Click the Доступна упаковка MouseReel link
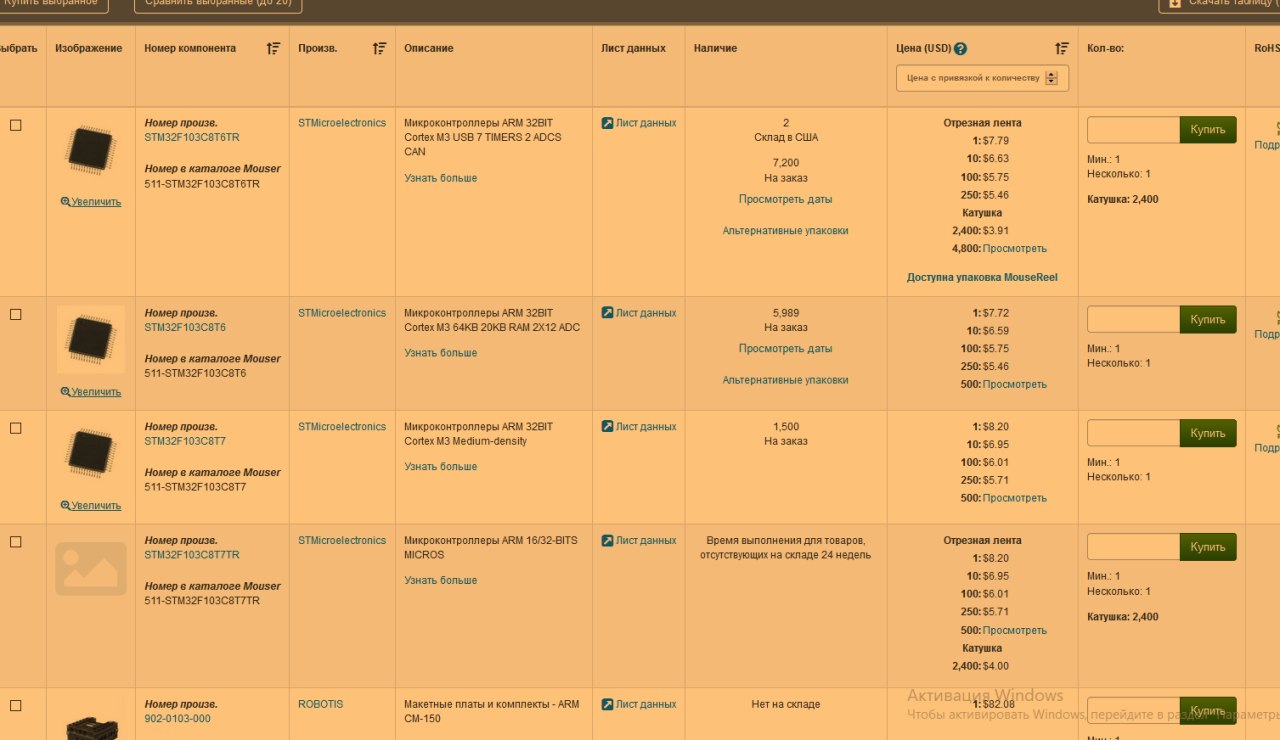This screenshot has width=1280, height=740. pyautogui.click(x=982, y=278)
